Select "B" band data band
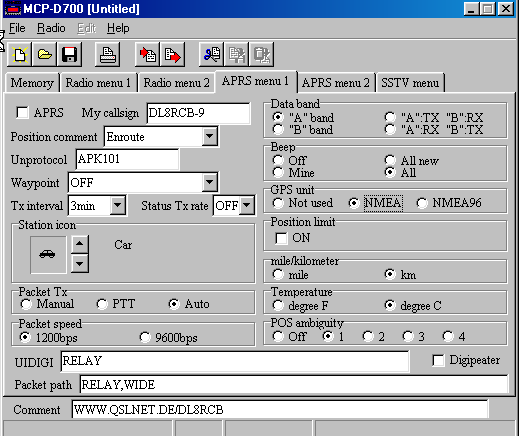This screenshot has width=519, height=436. (x=278, y=129)
